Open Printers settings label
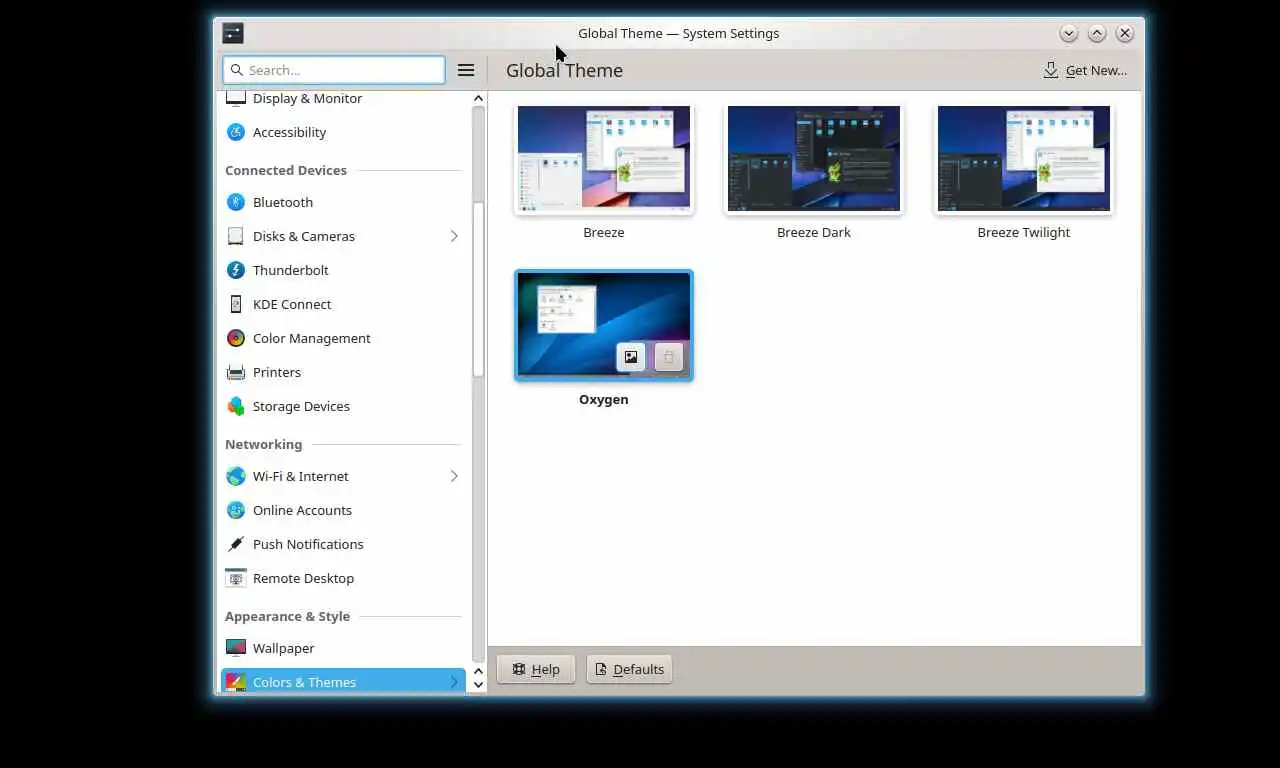The width and height of the screenshot is (1280, 768). [x=277, y=372]
